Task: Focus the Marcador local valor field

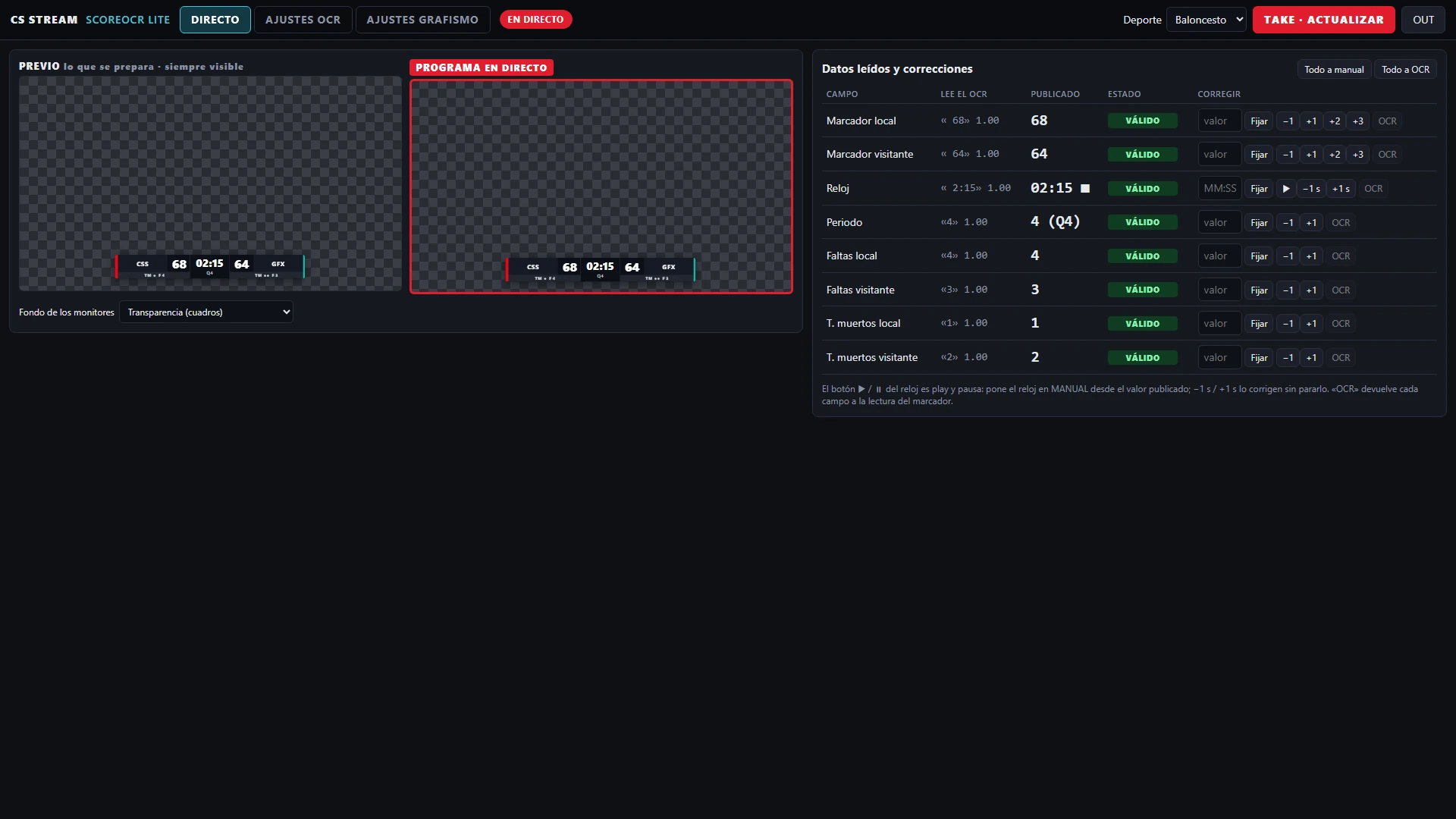Action: pyautogui.click(x=1219, y=121)
